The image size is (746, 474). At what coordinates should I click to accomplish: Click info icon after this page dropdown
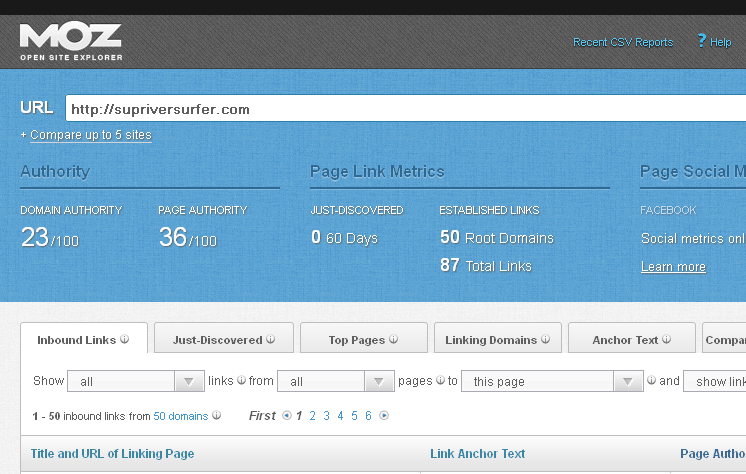(x=652, y=380)
